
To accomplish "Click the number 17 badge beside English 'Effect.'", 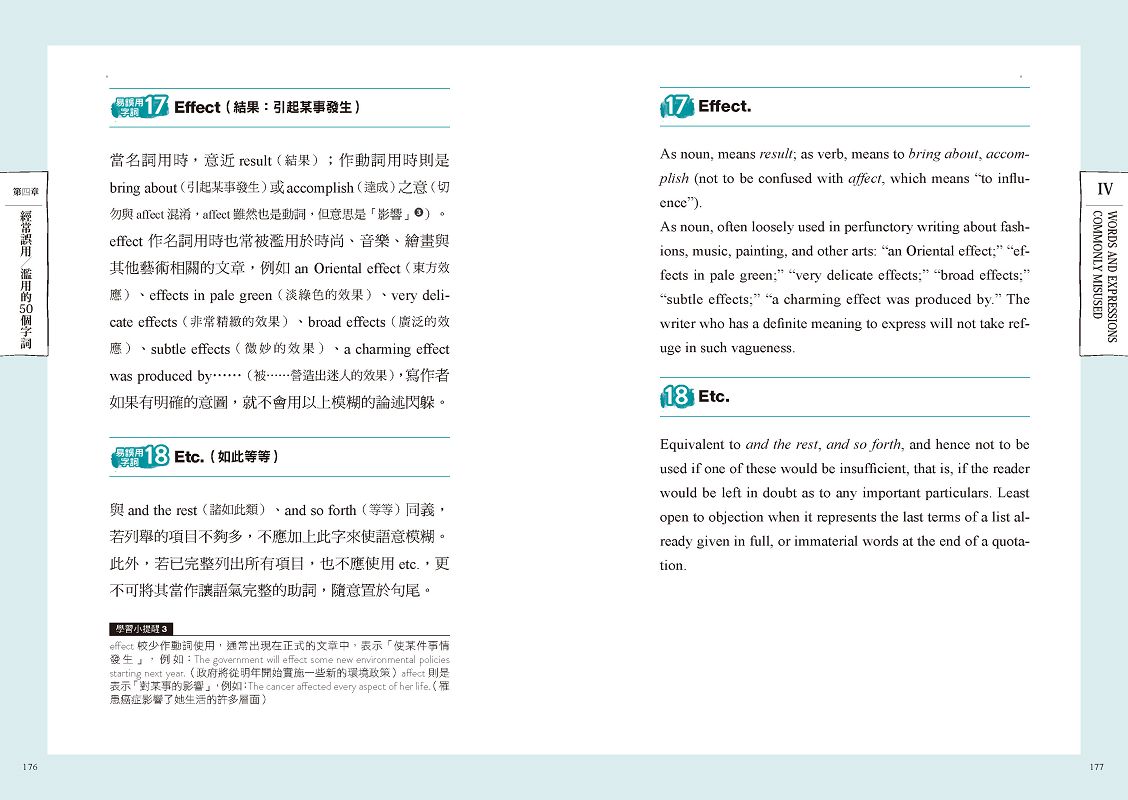I will pos(677,107).
